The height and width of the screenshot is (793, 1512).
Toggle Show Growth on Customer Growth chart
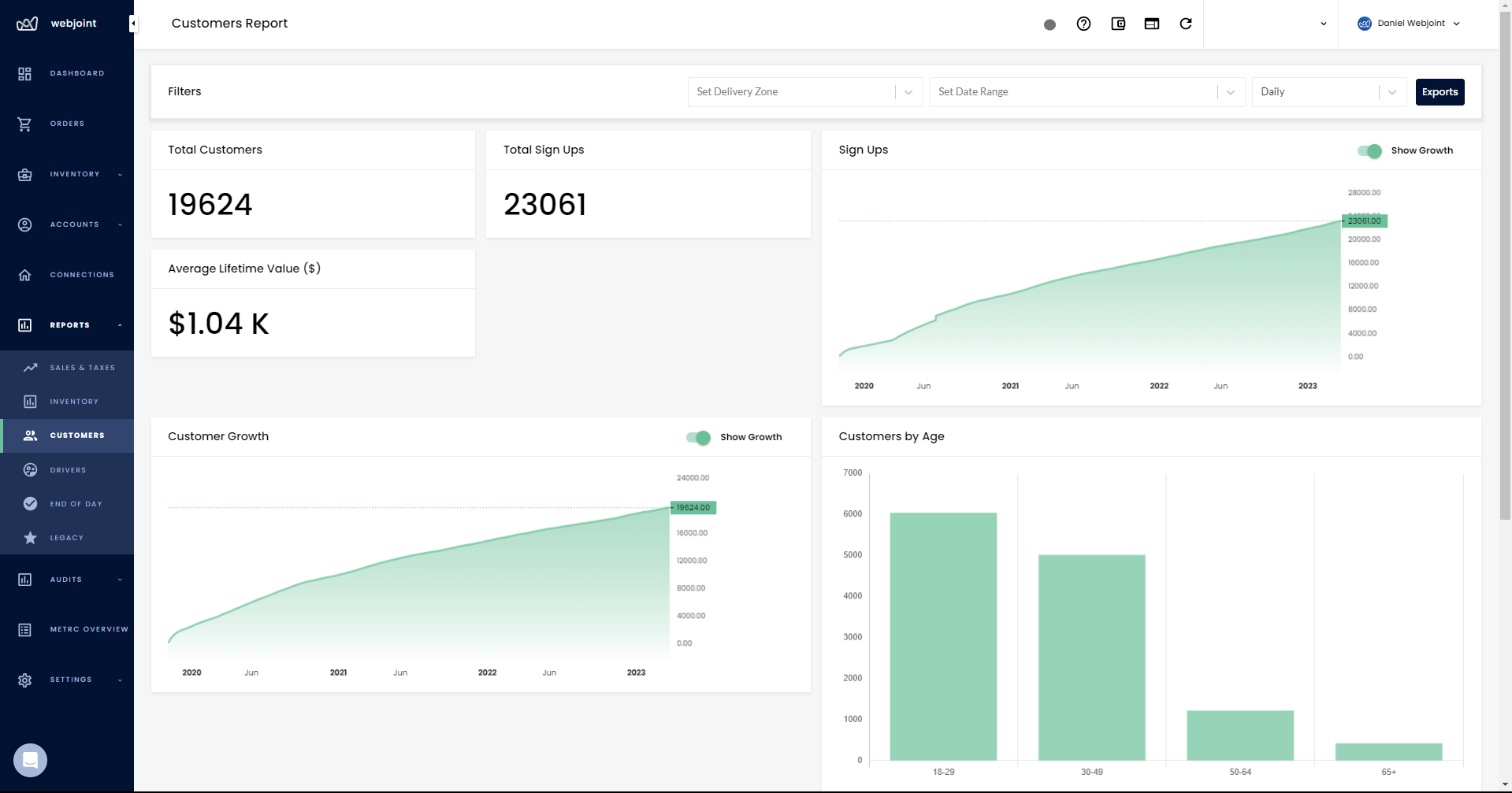[x=698, y=437]
